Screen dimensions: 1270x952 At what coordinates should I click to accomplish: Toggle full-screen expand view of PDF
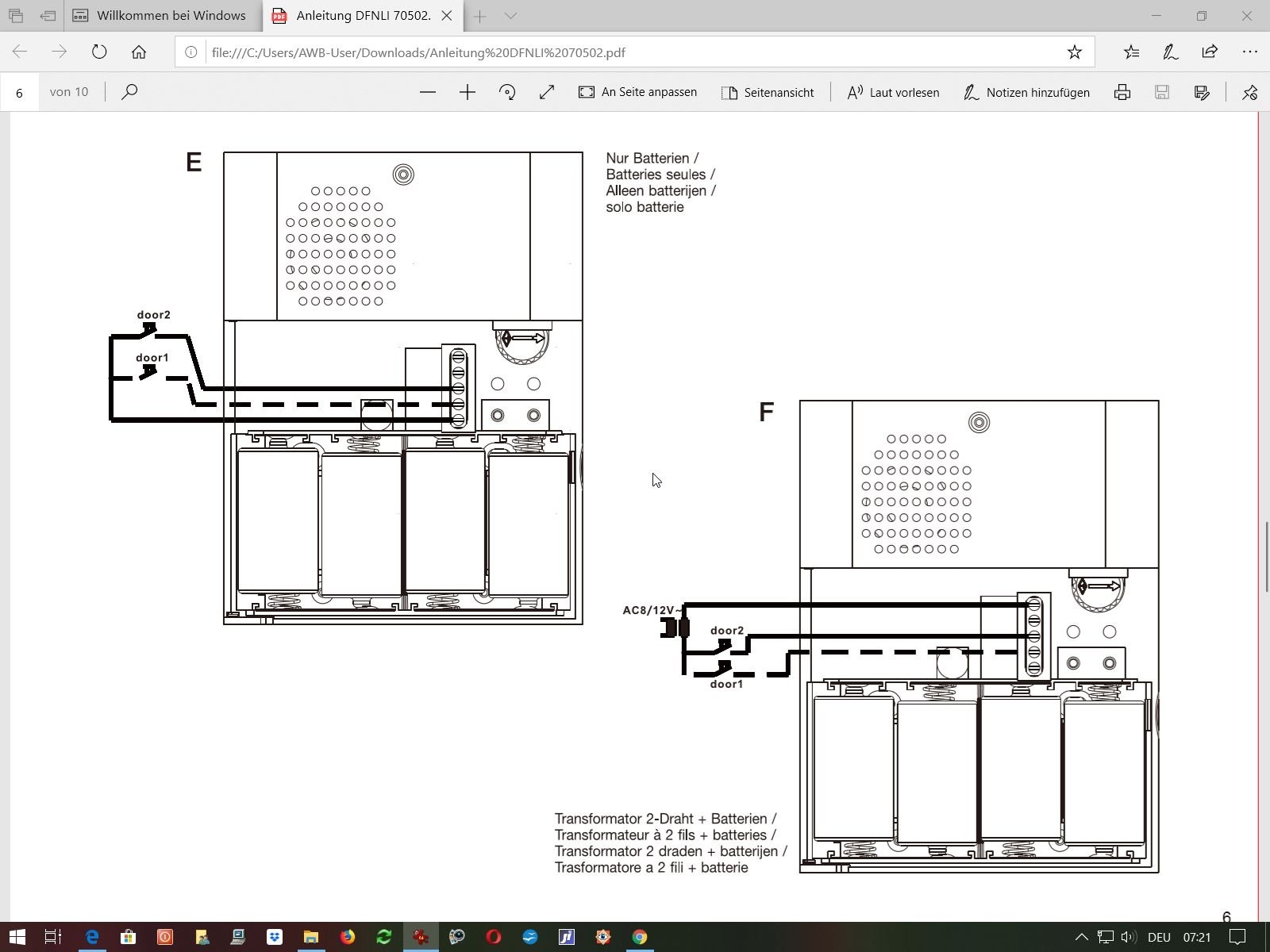point(547,92)
